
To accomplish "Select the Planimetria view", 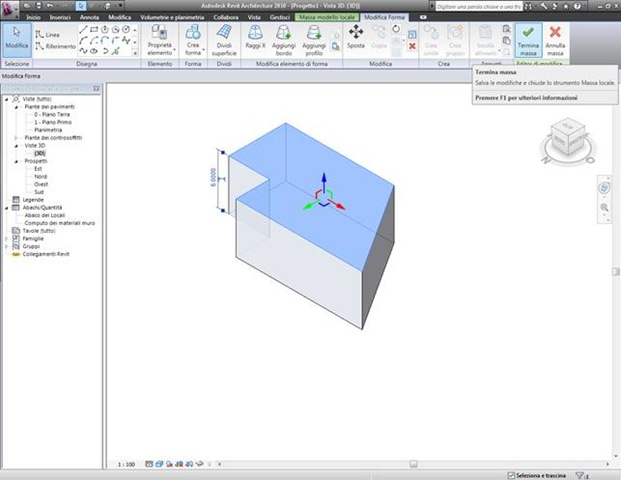I will point(48,130).
